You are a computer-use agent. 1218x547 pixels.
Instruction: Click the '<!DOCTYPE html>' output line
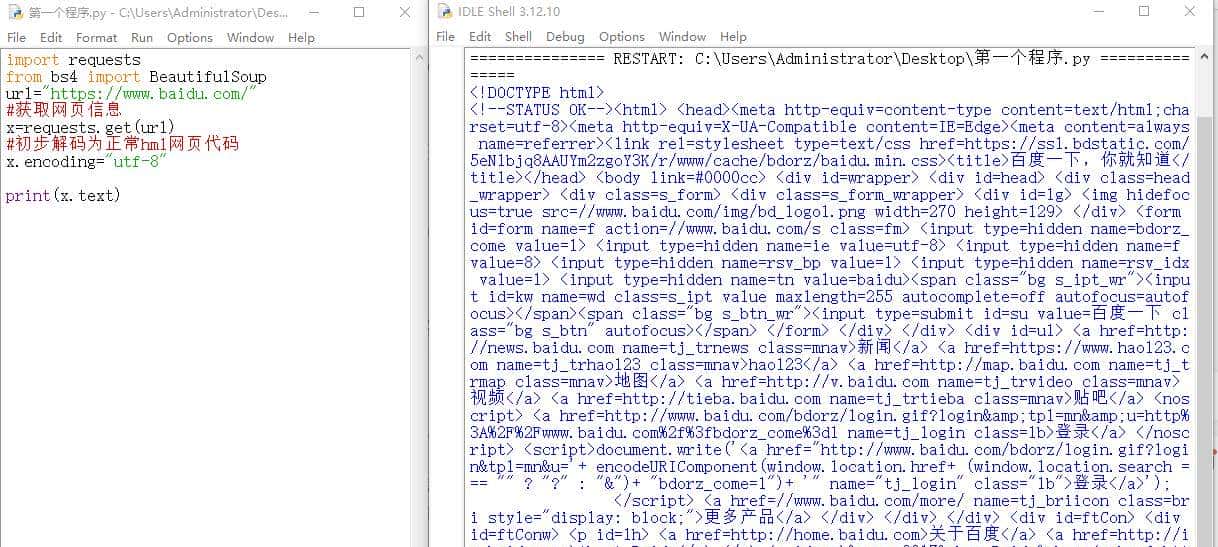[x=537, y=93]
